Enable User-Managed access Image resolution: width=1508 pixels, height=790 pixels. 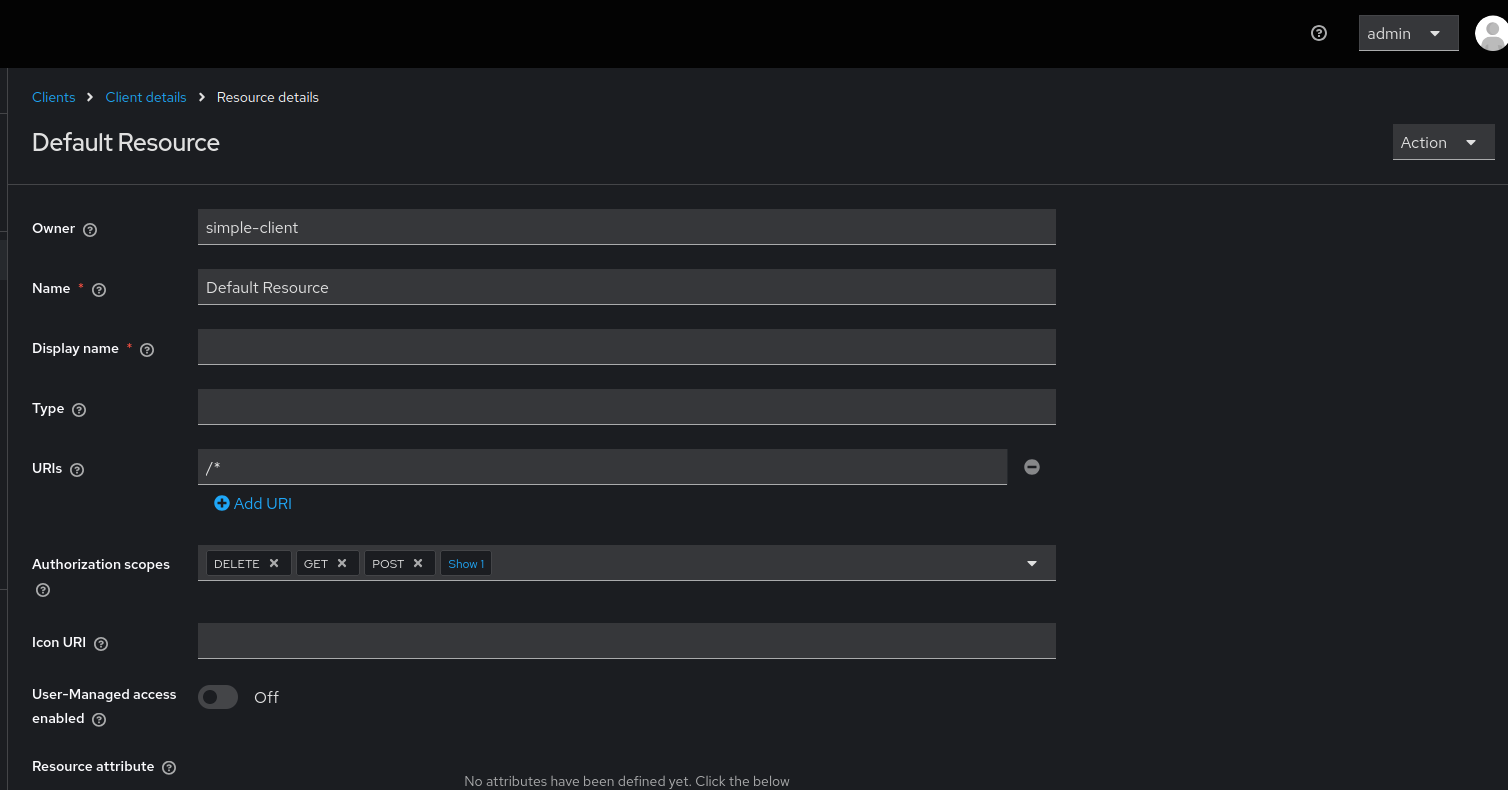(217, 697)
